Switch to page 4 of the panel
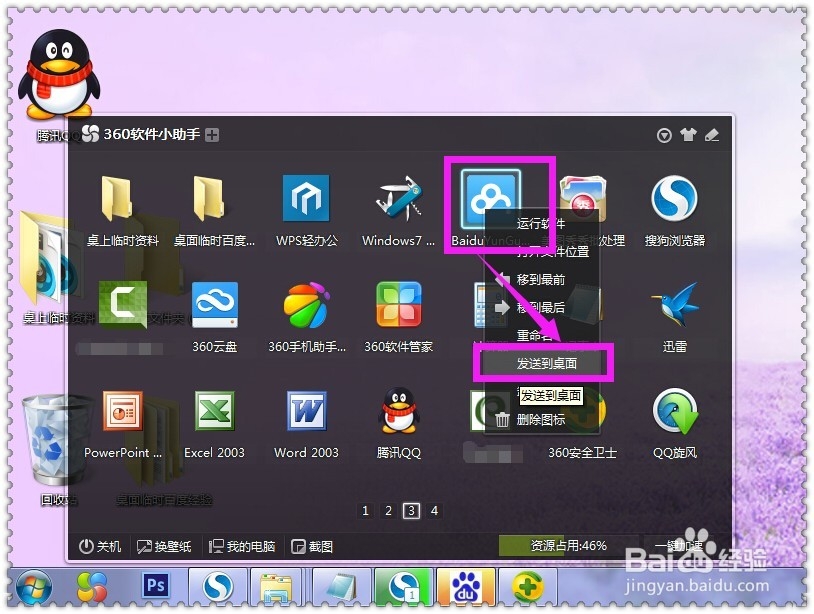 point(435,511)
